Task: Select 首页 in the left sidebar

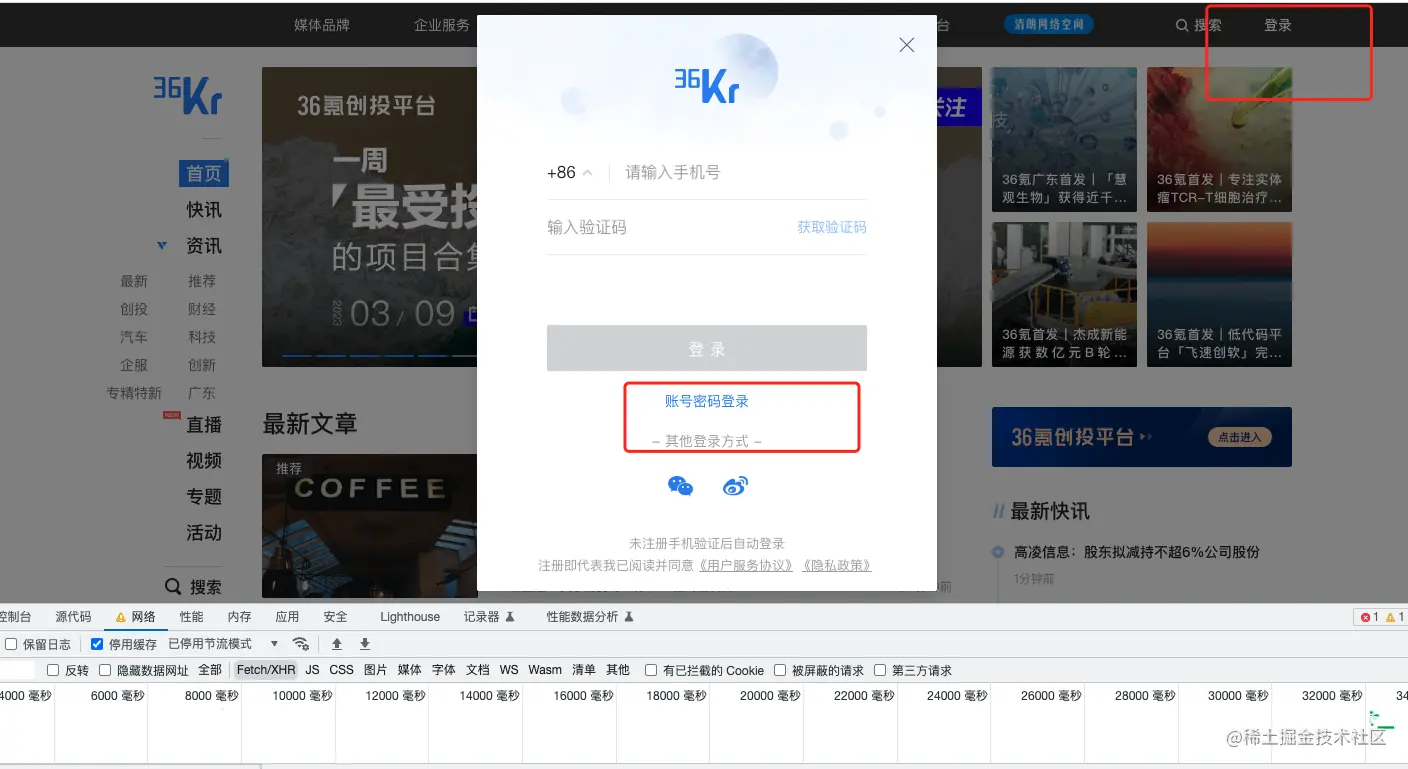Action: pos(204,173)
